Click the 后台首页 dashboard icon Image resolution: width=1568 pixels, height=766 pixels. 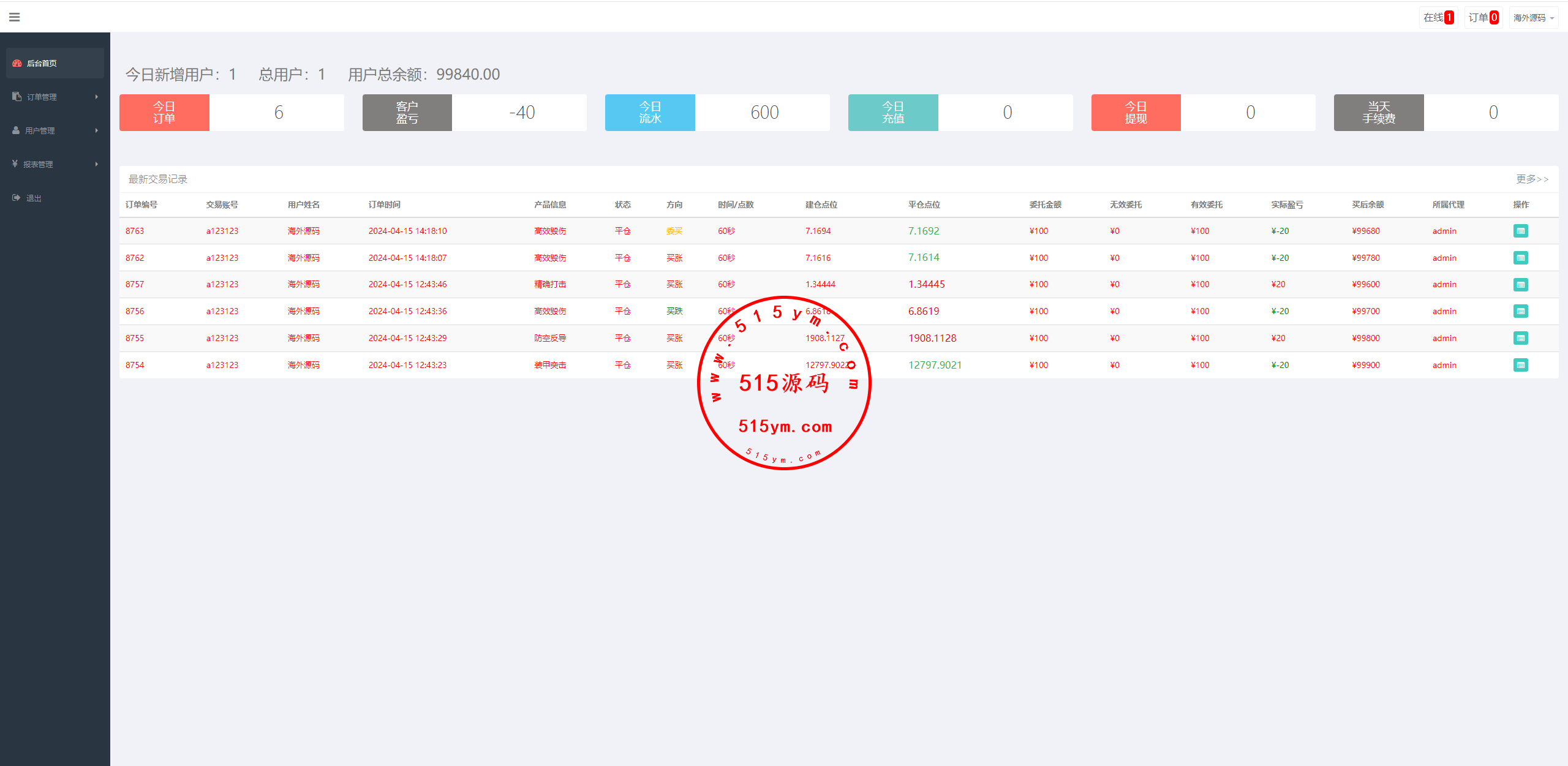(17, 63)
